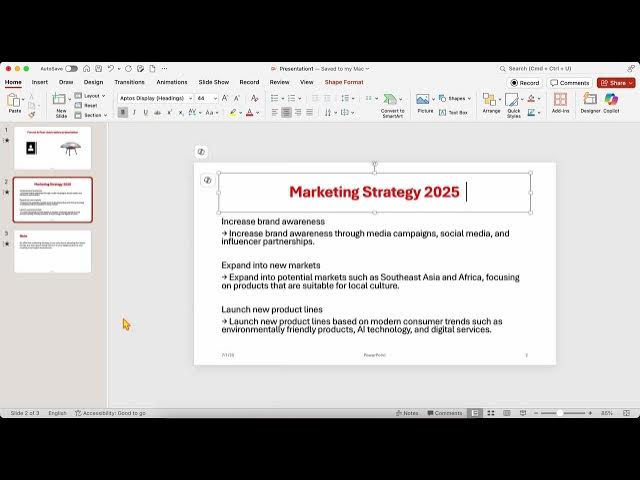Toggle the AutoSave switch
Screen dimensions: 640x480
tap(71, 69)
